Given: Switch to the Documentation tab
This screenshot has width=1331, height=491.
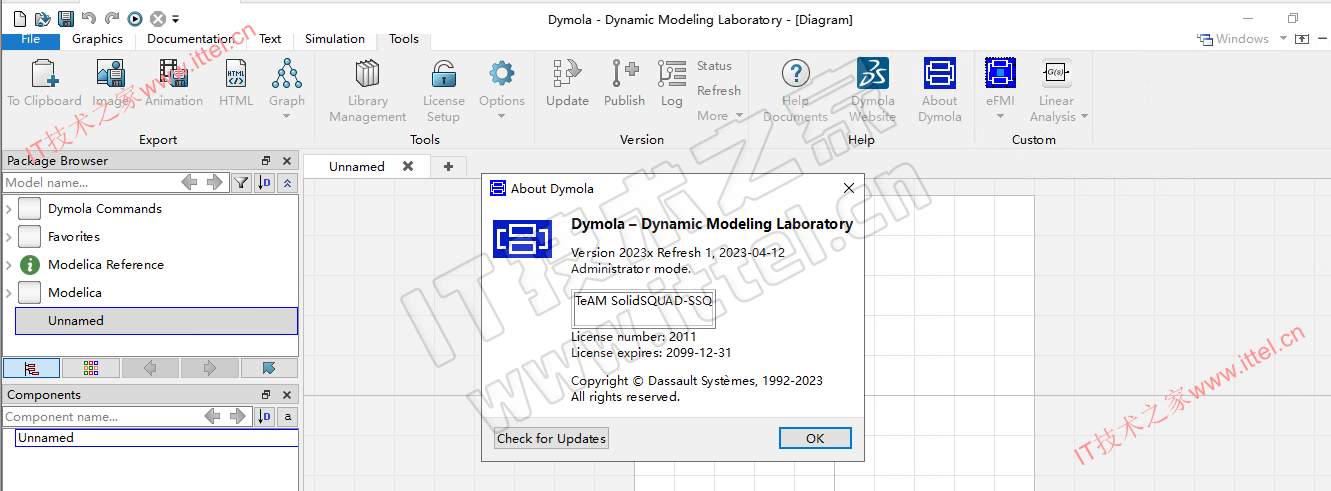Looking at the screenshot, I should pyautogui.click(x=189, y=39).
